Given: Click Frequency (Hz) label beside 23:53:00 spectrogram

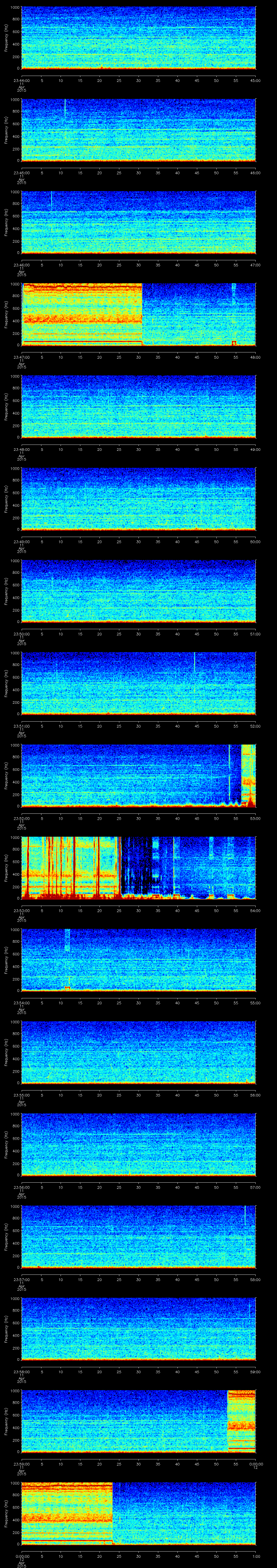Looking at the screenshot, I should click(6, 868).
